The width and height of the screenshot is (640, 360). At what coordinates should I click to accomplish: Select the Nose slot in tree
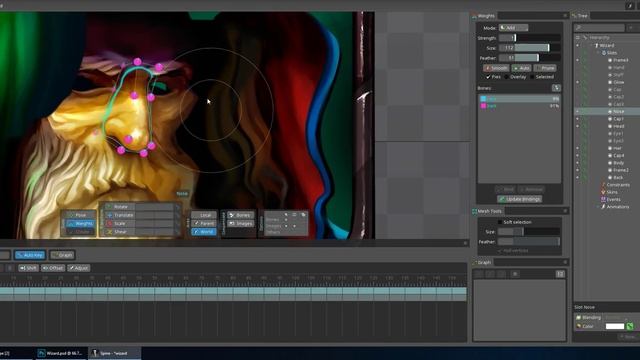pos(618,111)
